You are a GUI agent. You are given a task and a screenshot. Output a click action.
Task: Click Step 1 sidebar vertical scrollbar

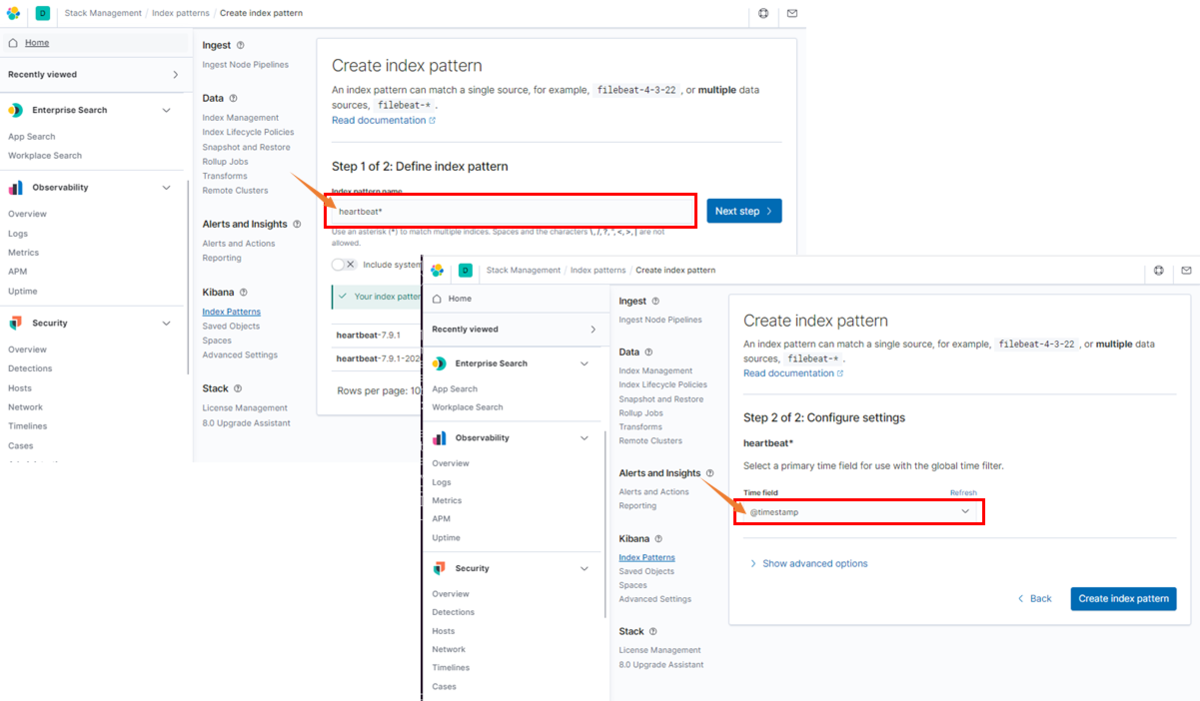(187, 277)
